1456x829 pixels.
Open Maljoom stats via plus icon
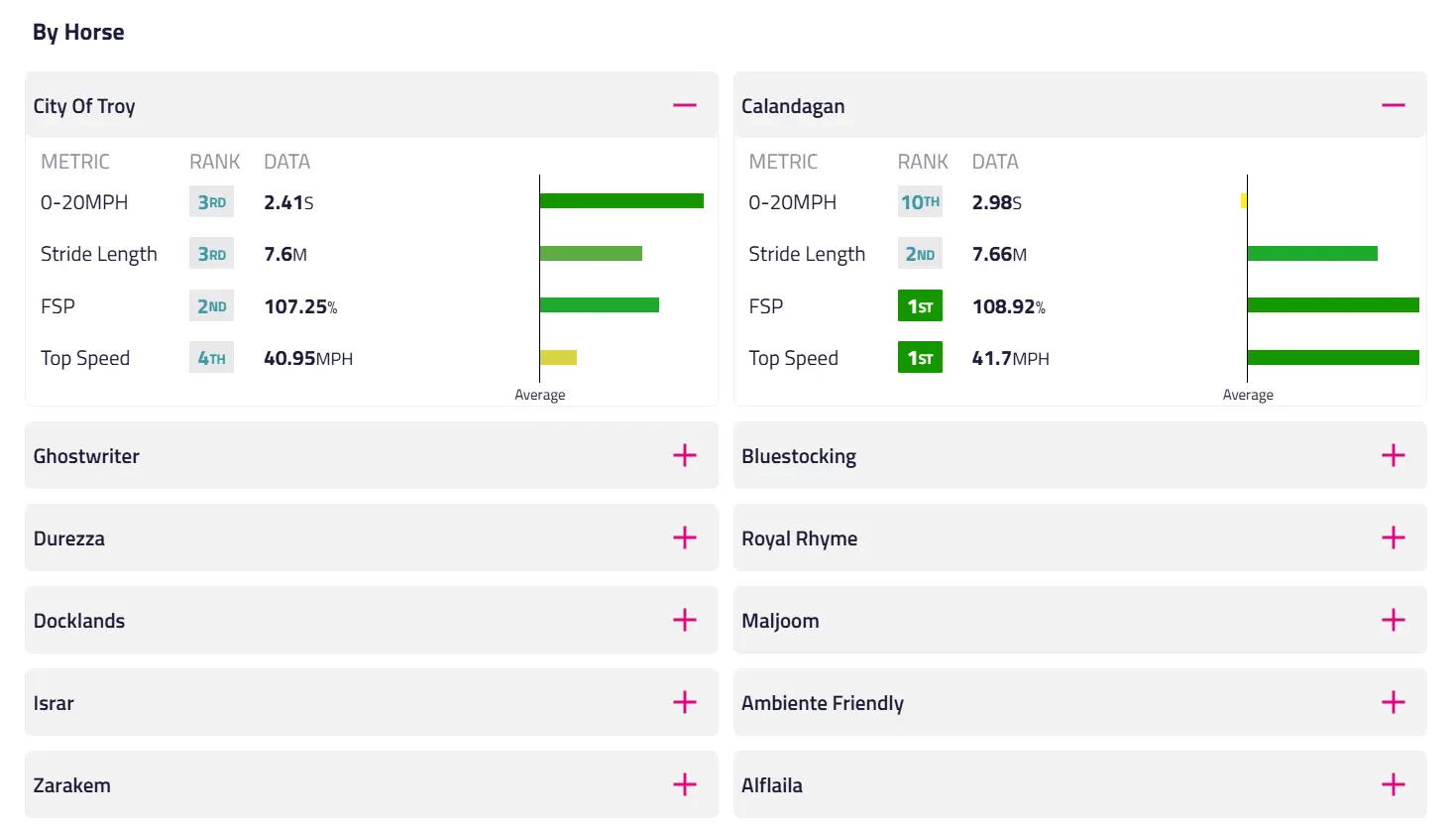(1393, 620)
